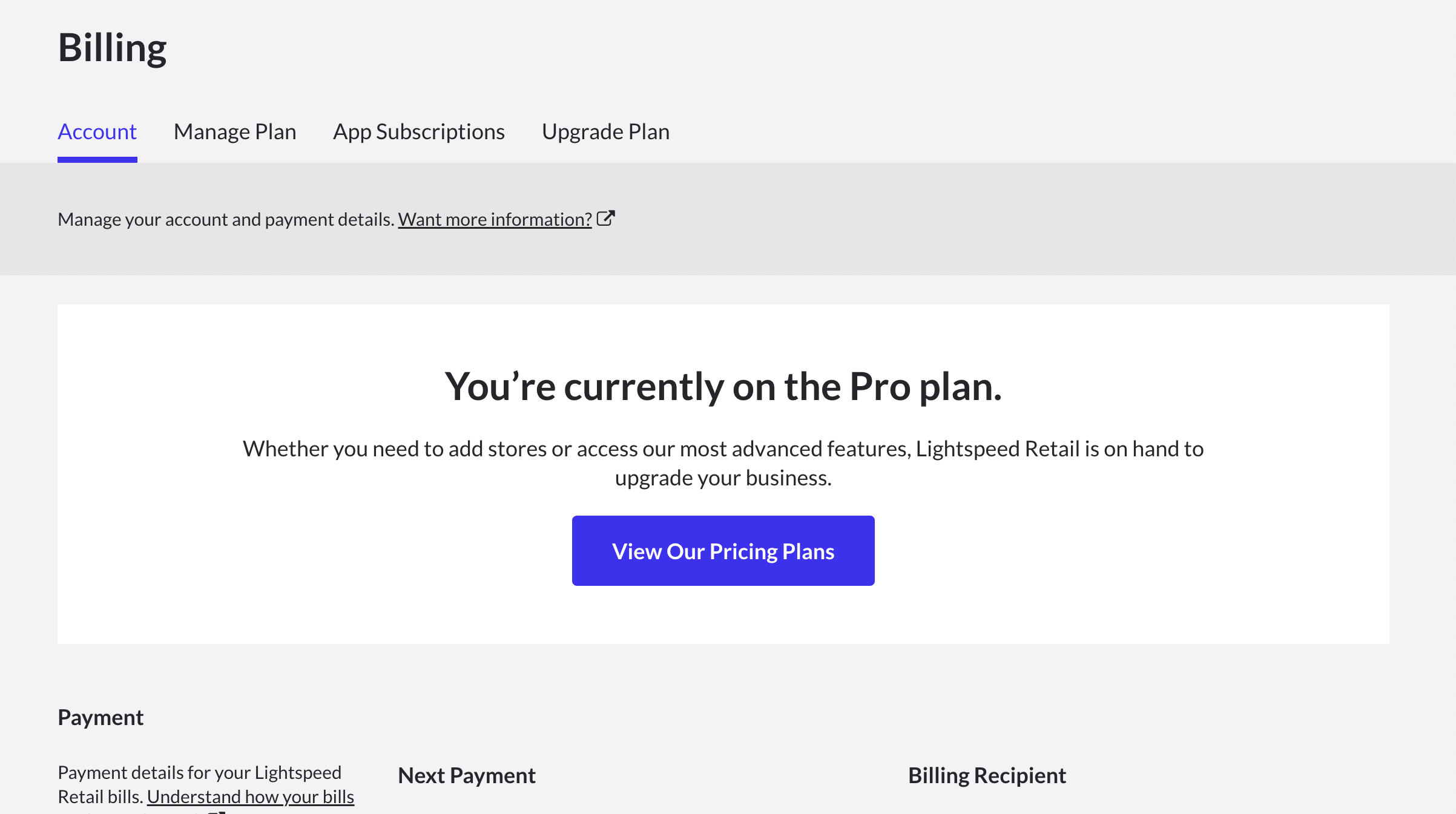Click the Next Payment heading
Viewport: 1456px width, 814px height.
coord(467,776)
